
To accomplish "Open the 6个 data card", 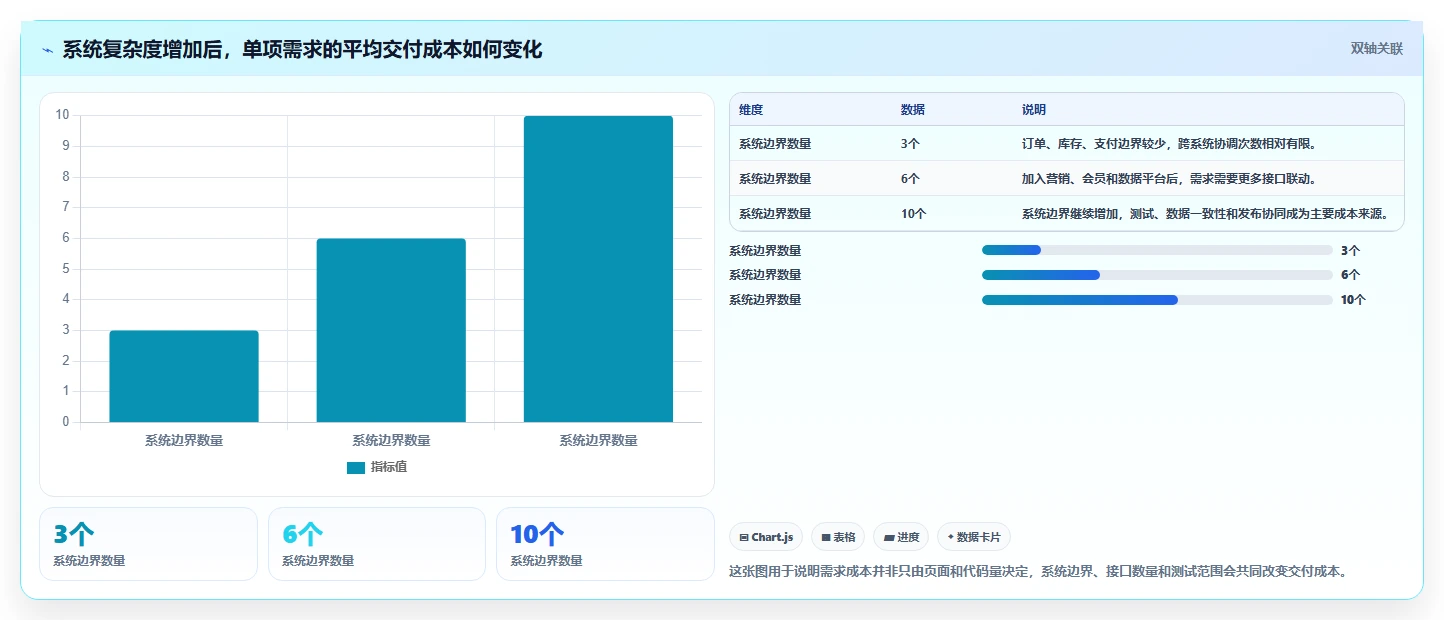I will click(x=377, y=544).
